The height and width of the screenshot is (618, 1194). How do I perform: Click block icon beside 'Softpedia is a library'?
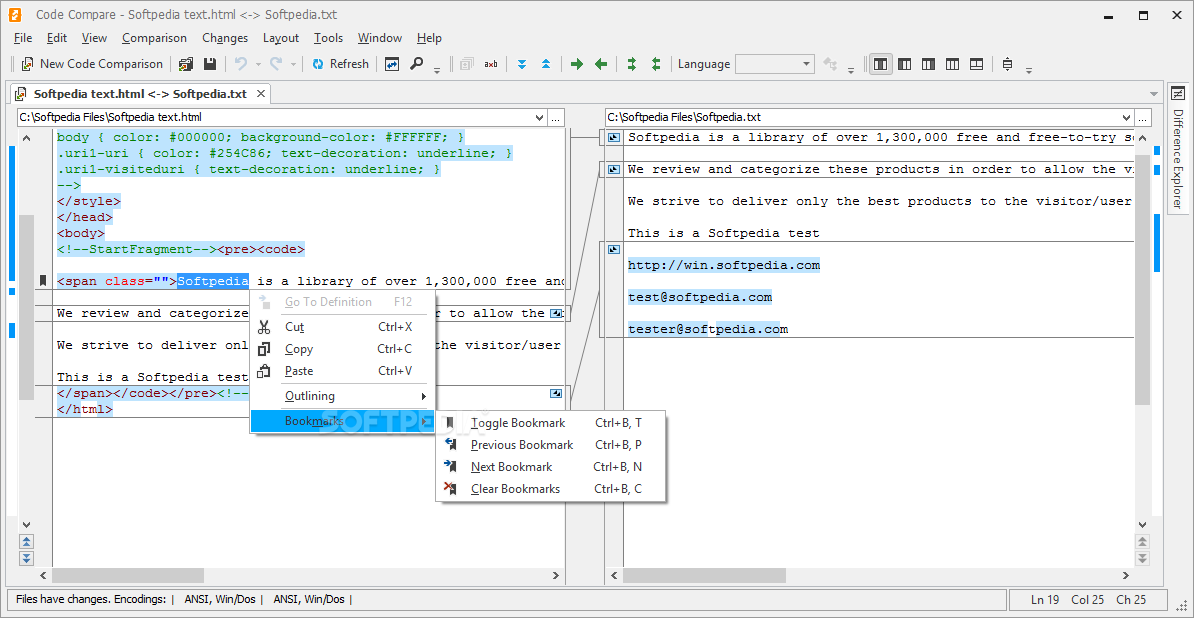click(x=614, y=138)
